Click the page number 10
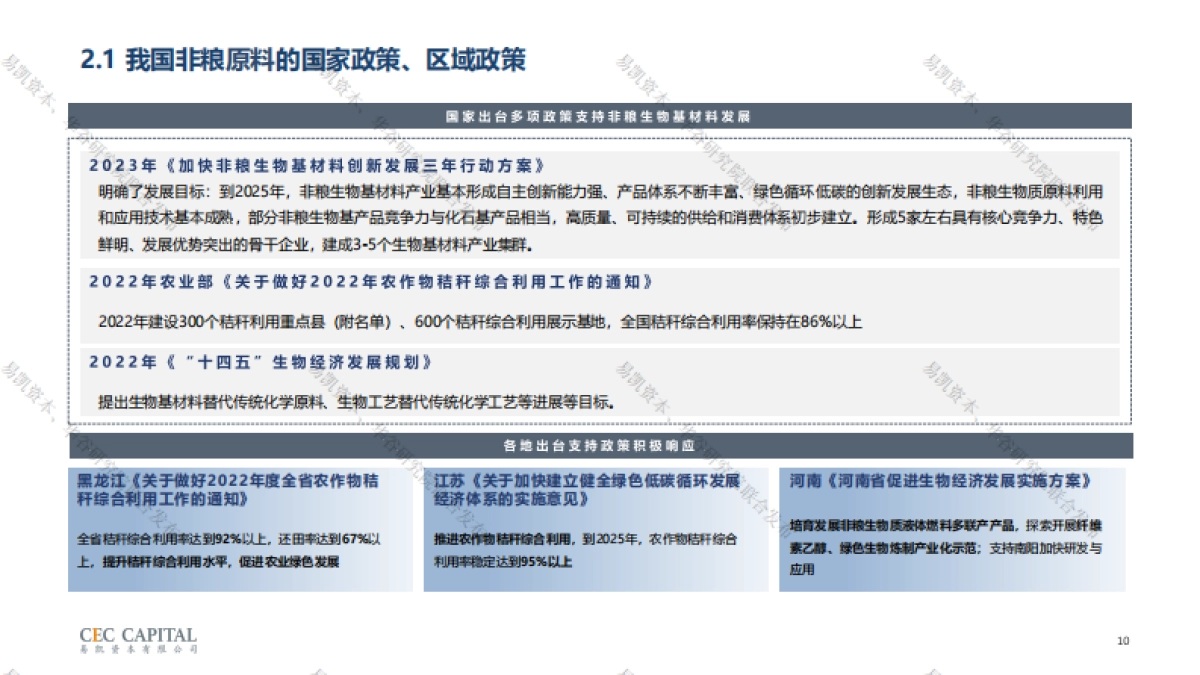 tap(1121, 640)
